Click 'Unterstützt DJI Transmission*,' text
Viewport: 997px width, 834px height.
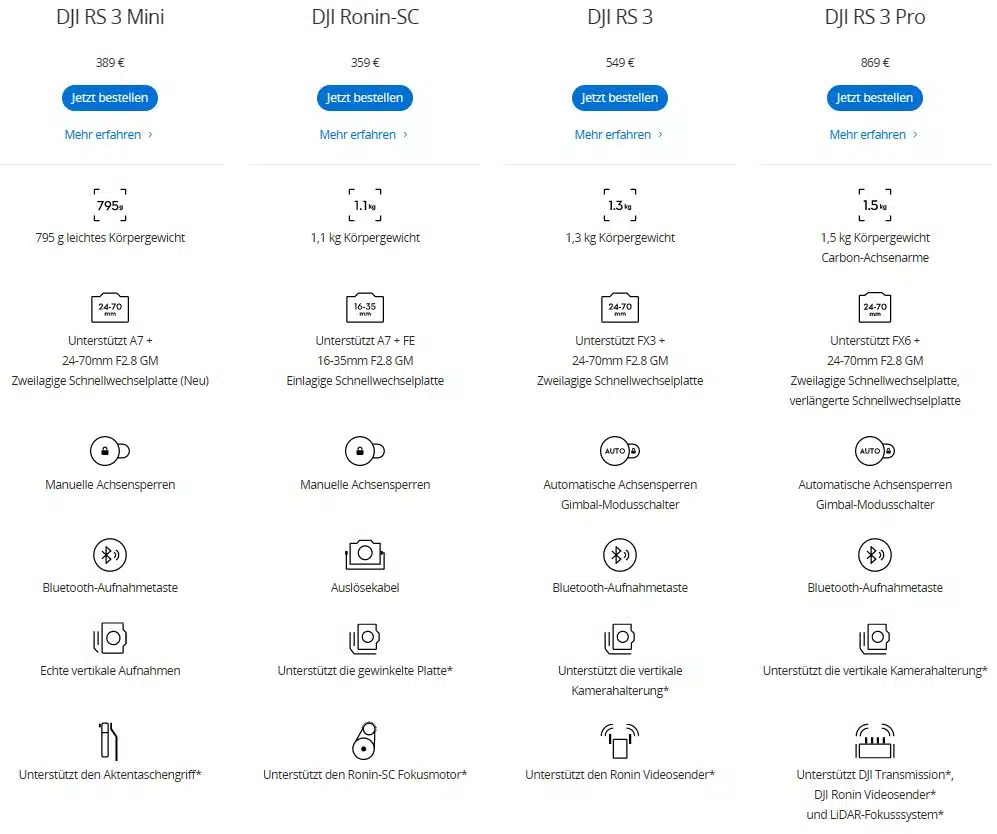pos(875,775)
